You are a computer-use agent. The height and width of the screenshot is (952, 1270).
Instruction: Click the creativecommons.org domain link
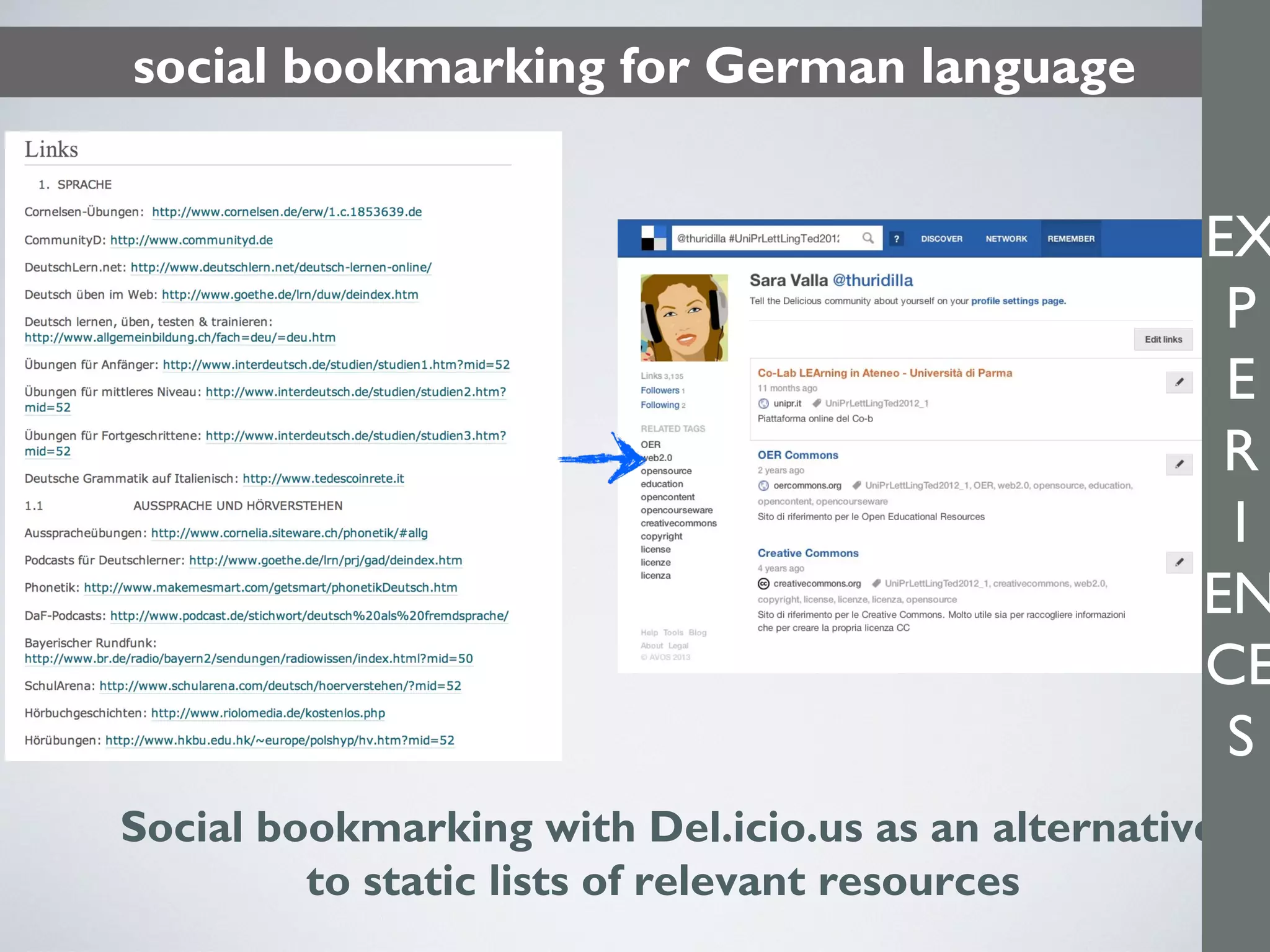click(817, 584)
